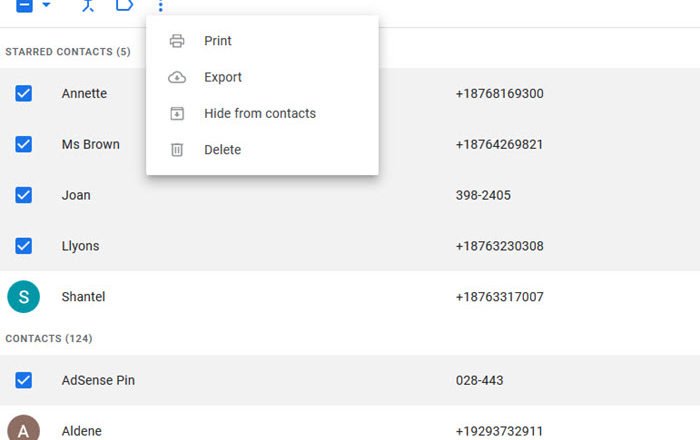Click the cloud export icon
700x440 pixels.
pos(177,77)
